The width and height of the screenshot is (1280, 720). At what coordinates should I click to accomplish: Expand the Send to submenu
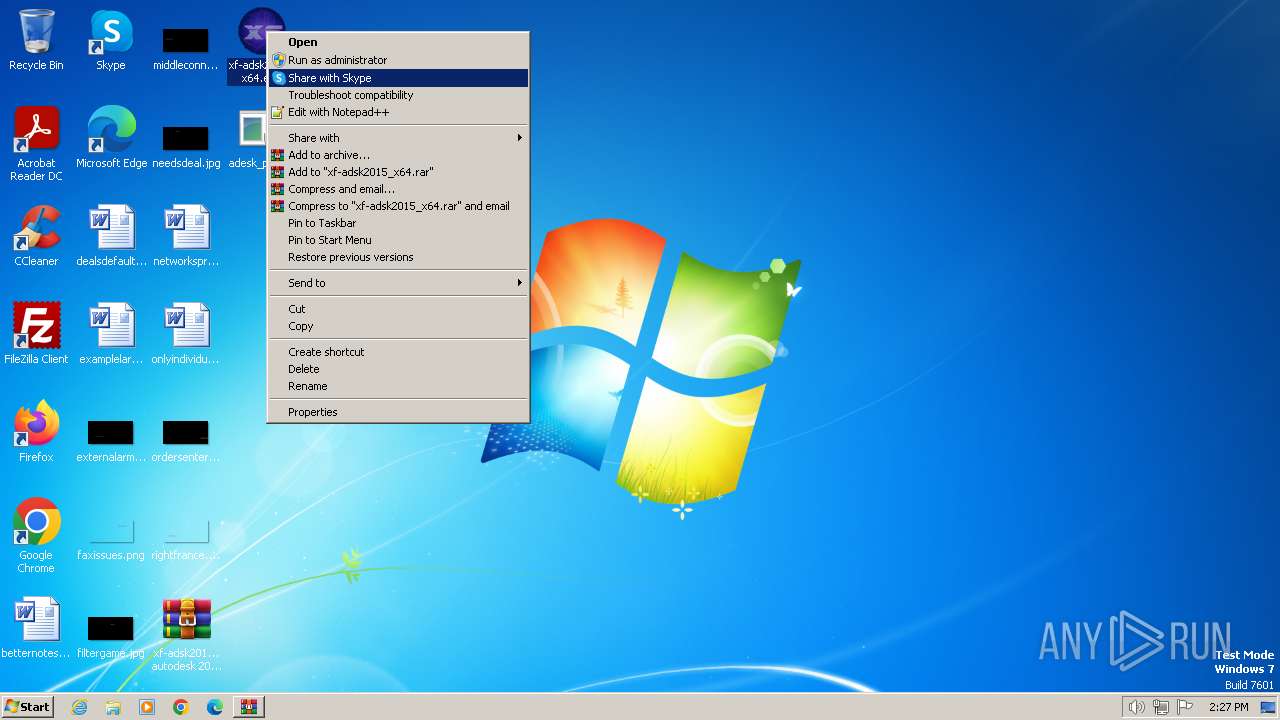pos(398,283)
